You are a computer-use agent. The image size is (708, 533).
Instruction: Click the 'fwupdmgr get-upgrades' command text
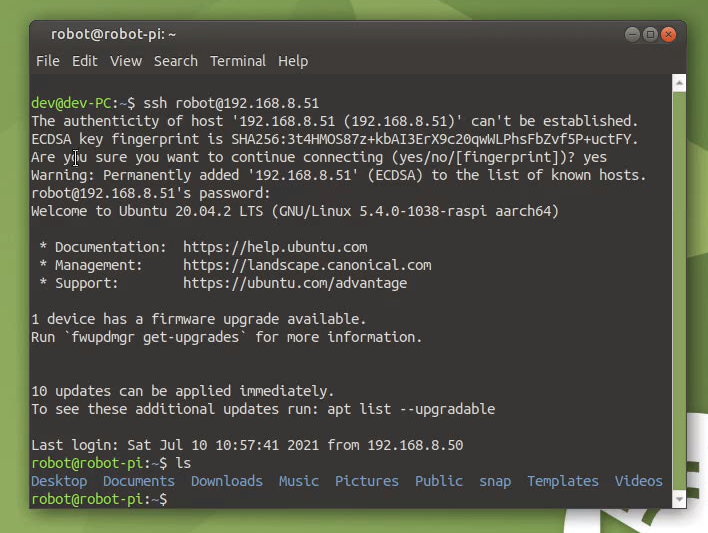(x=155, y=337)
